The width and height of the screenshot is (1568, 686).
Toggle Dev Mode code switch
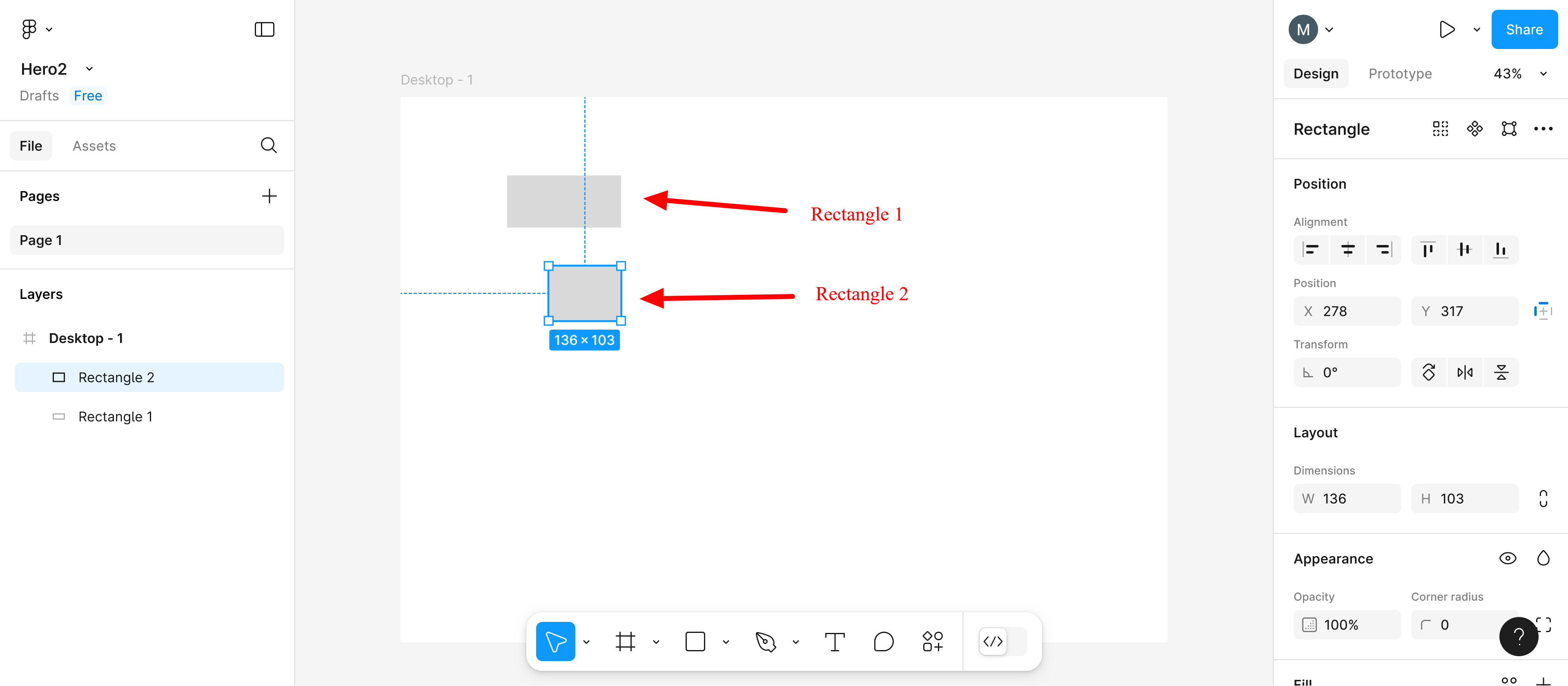[1002, 641]
